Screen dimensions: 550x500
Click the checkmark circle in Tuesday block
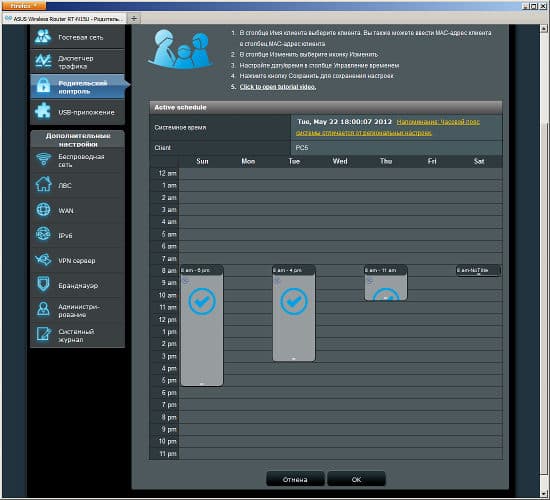click(294, 301)
